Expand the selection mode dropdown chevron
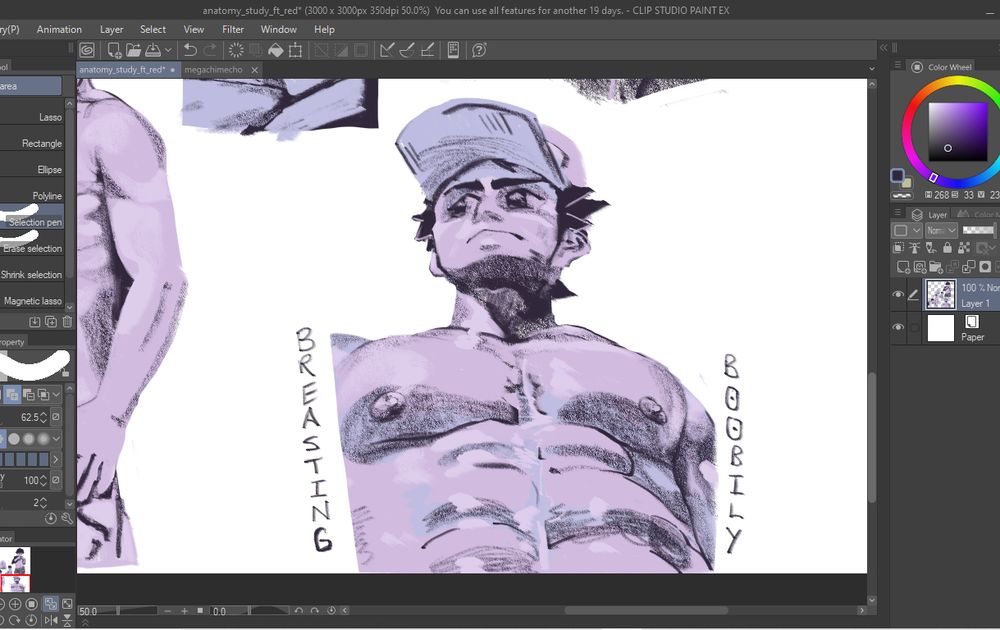This screenshot has width=1000, height=630. (x=56, y=395)
